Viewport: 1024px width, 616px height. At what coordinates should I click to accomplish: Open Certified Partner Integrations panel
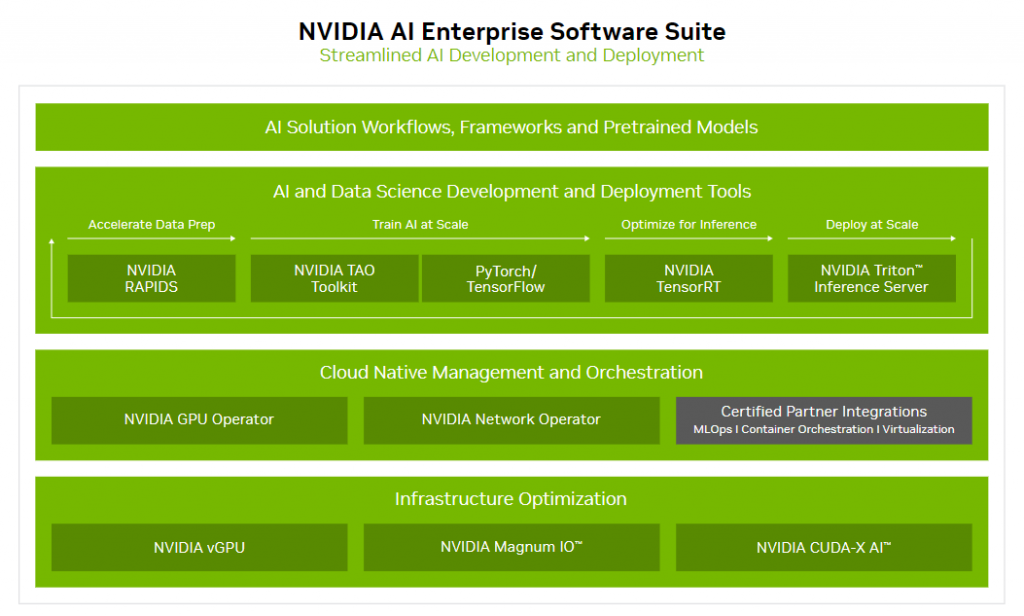tap(824, 420)
